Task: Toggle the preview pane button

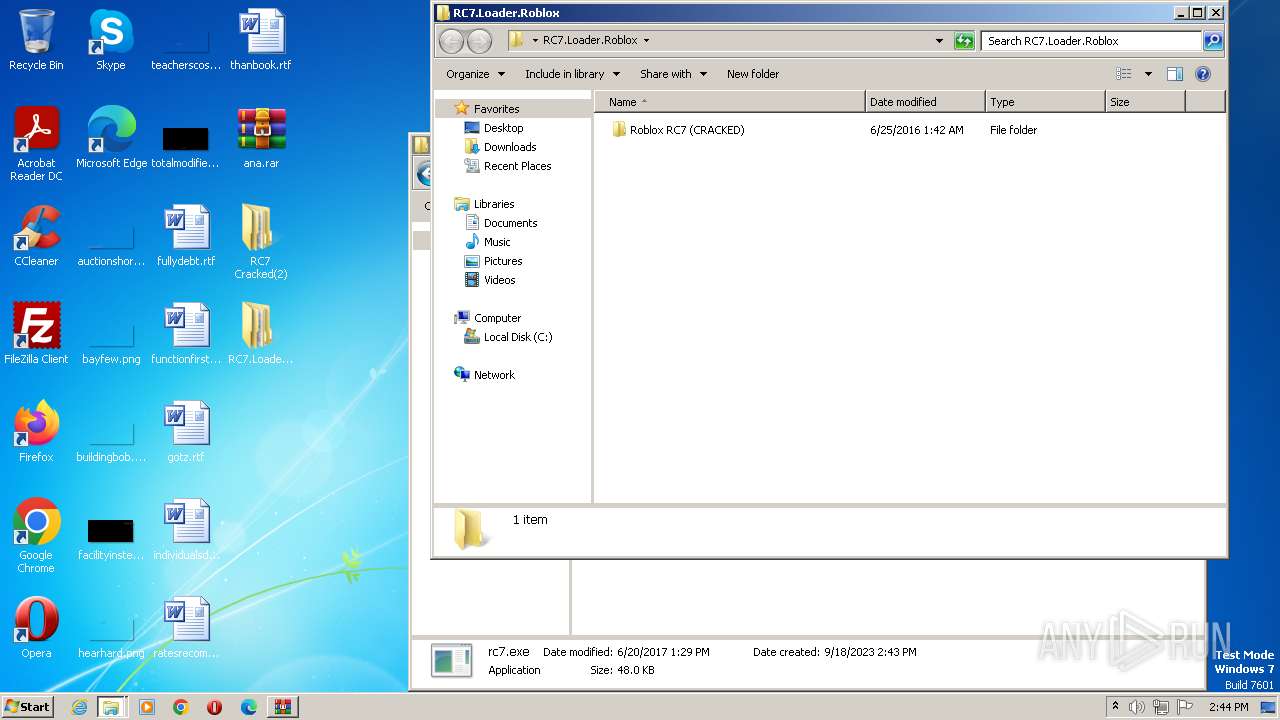Action: click(x=1175, y=74)
